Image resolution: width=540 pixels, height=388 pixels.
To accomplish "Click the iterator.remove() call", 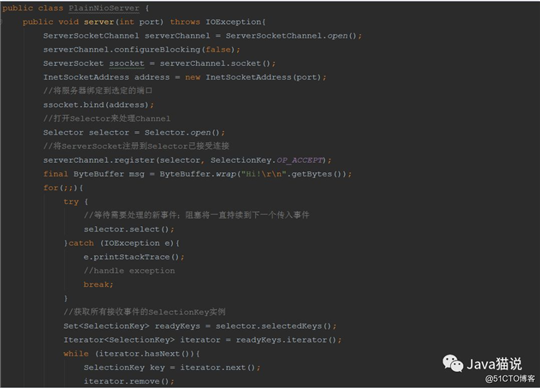I will [126, 381].
